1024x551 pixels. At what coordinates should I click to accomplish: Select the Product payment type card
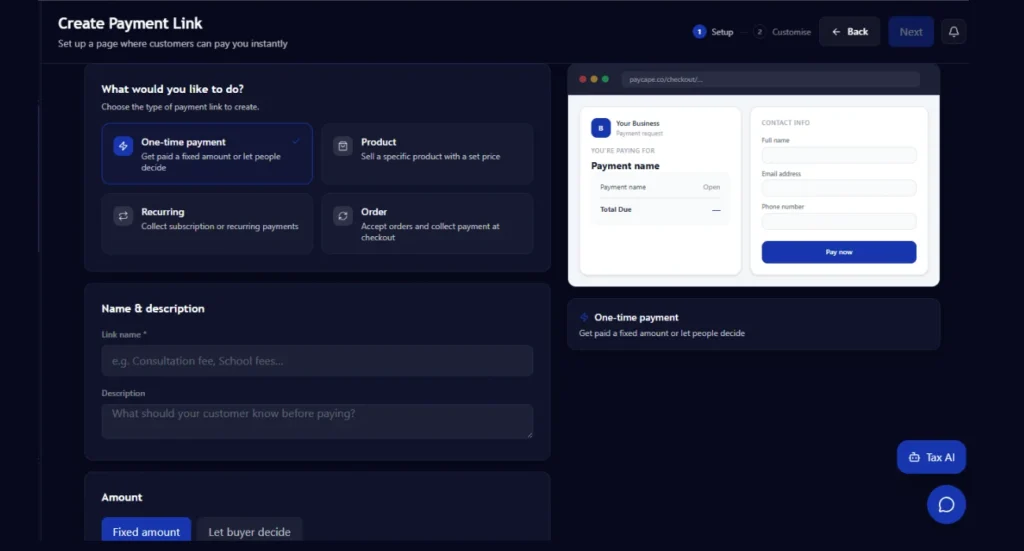click(x=427, y=153)
